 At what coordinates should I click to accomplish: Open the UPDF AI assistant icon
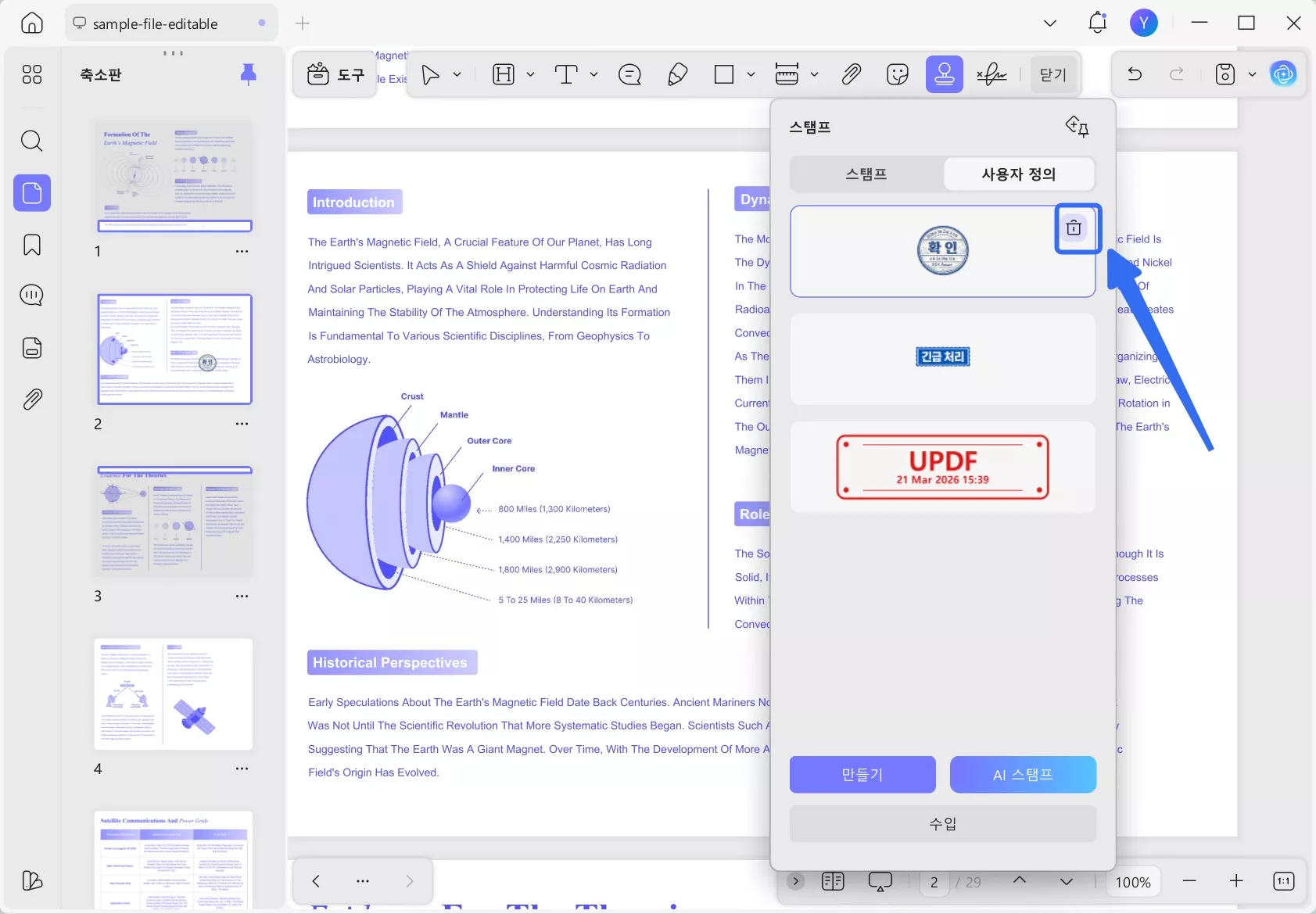coord(1283,74)
